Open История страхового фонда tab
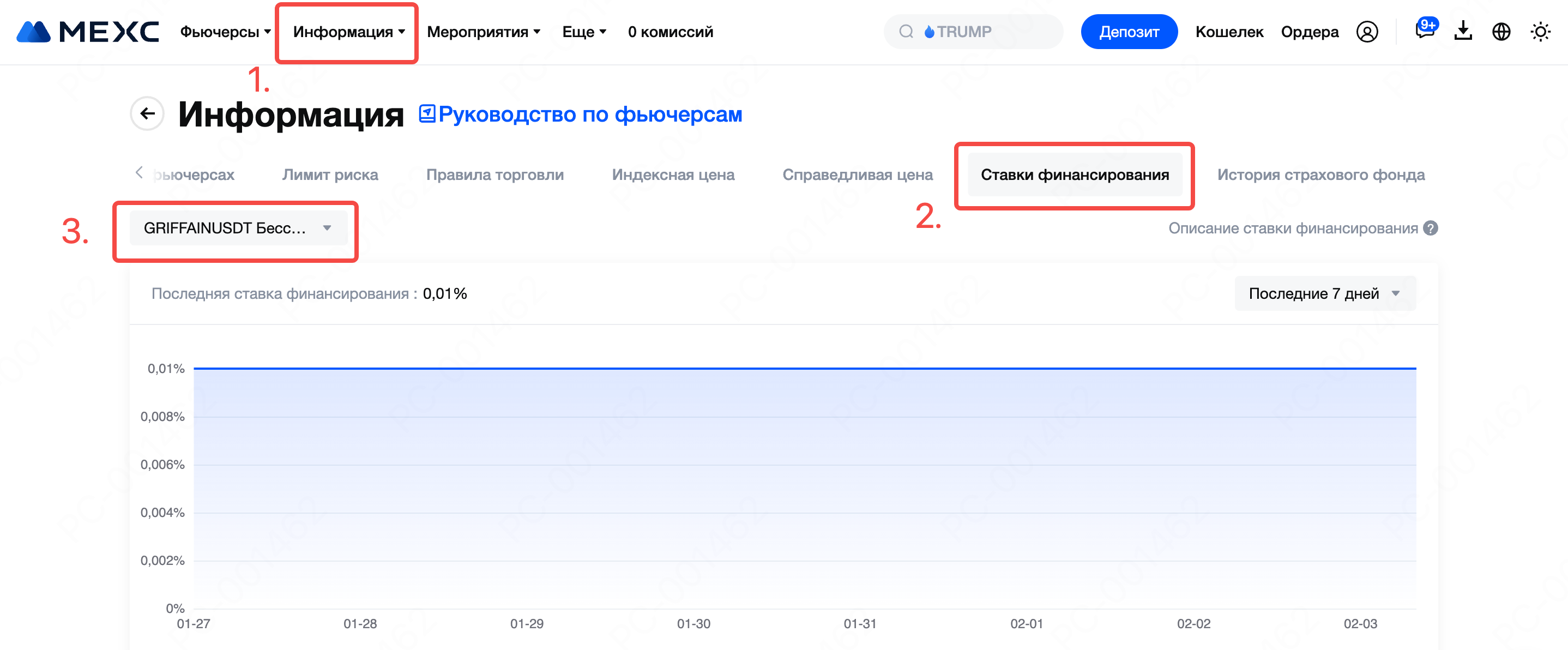 (x=1320, y=174)
